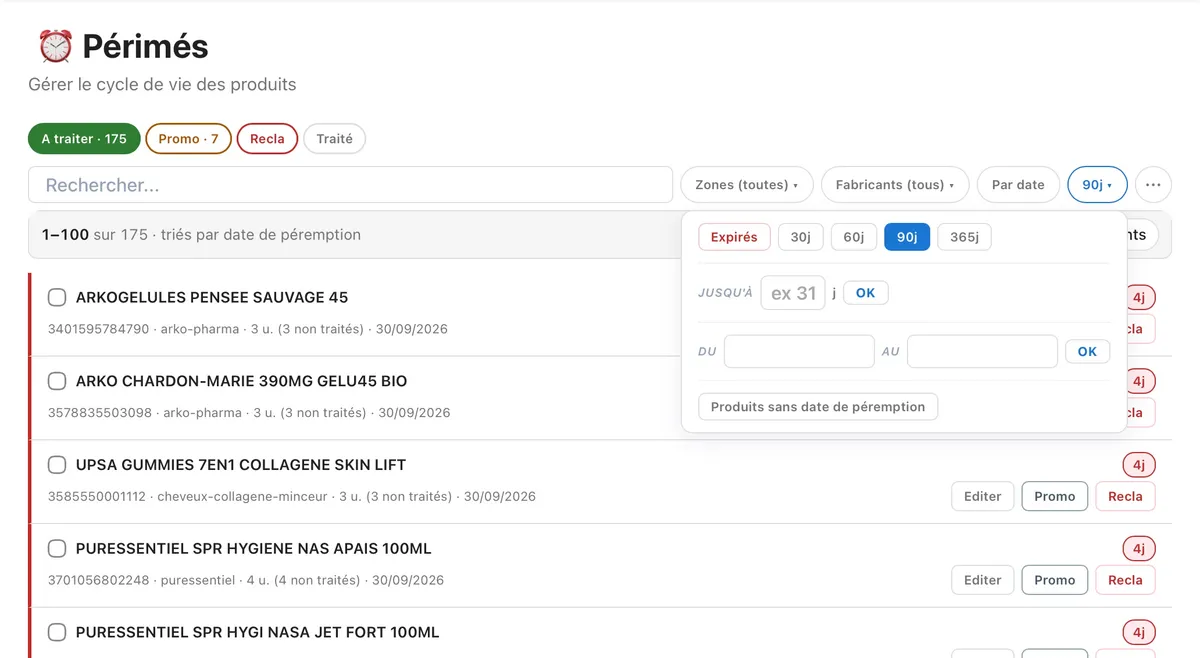This screenshot has height=658, width=1200.
Task: Select the 30j period option
Action: [x=800, y=237]
